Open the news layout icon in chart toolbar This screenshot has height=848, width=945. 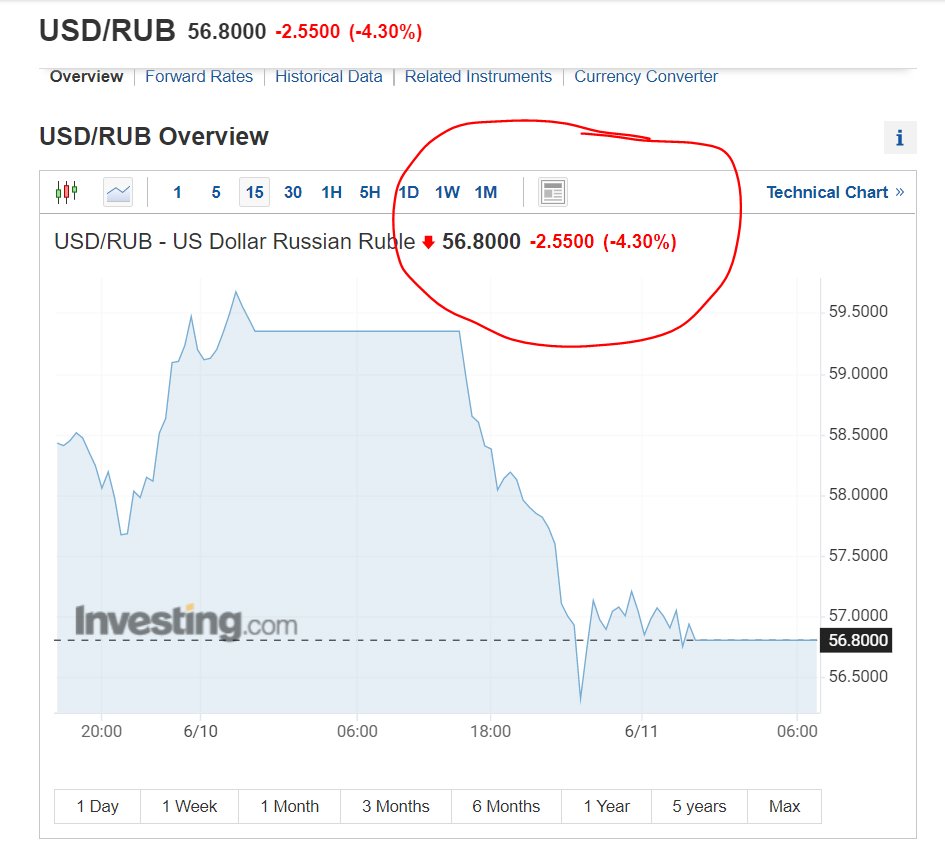point(553,192)
